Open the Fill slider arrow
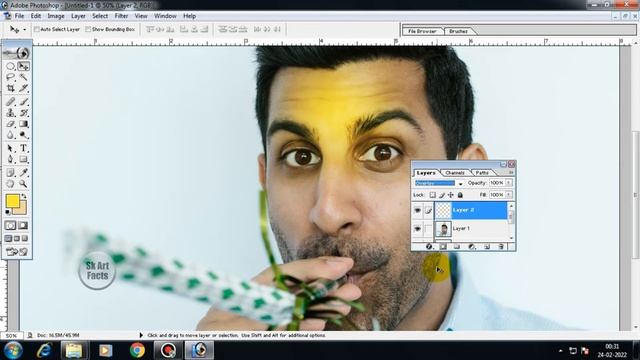 (509, 195)
